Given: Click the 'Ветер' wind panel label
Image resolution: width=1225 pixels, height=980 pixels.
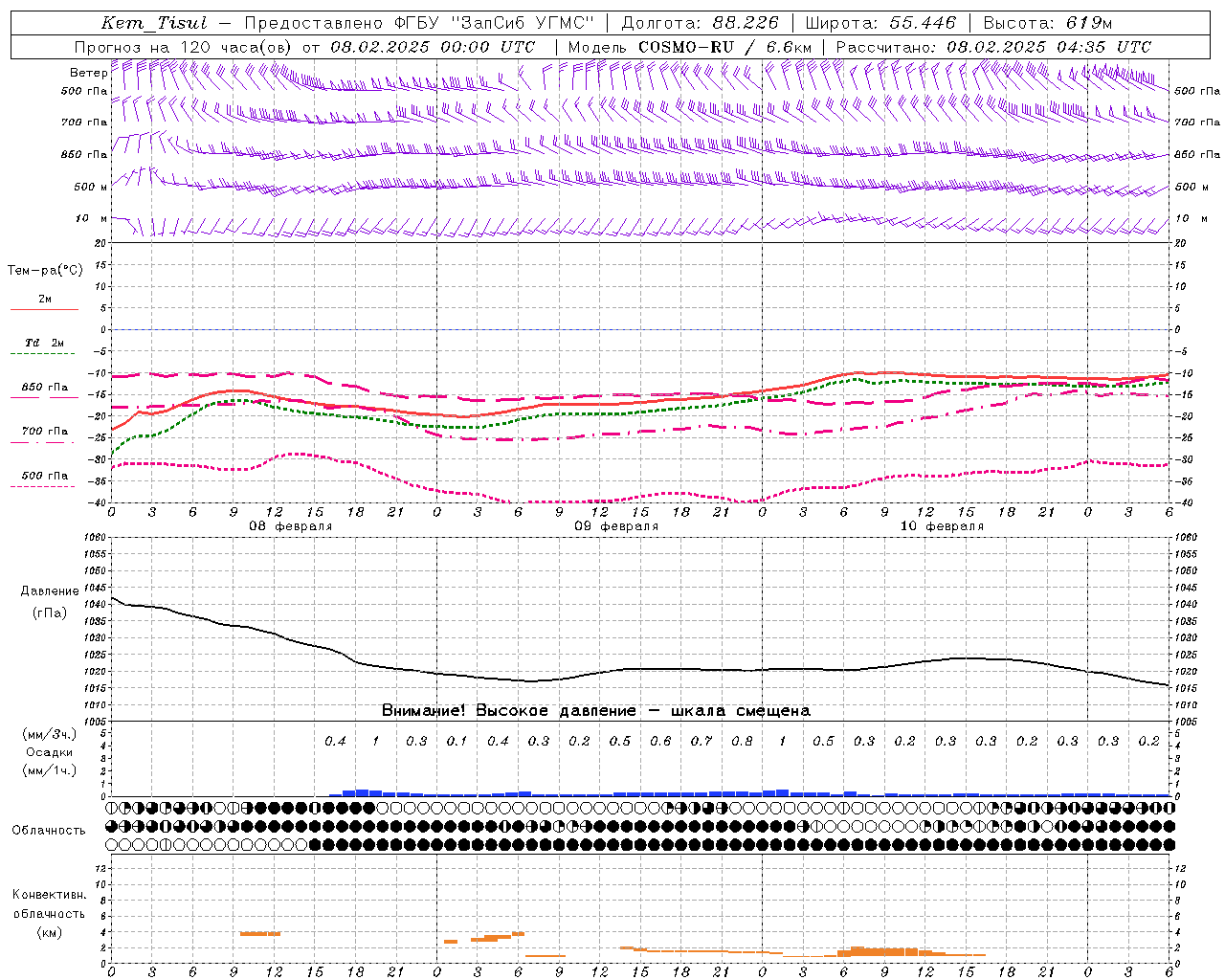Looking at the screenshot, I should [89, 73].
